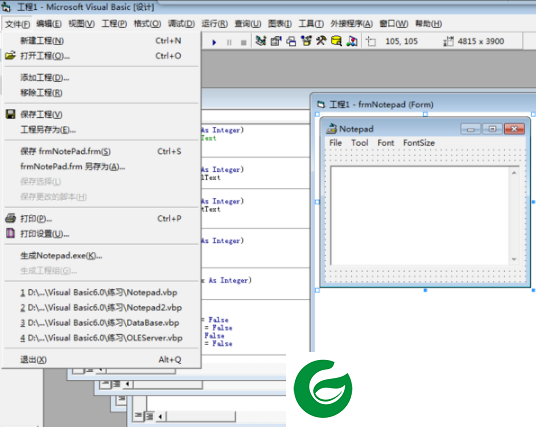Screen dimensions: 536x427
Task: Click the frmNotepad designer window icon
Action: tap(321, 104)
